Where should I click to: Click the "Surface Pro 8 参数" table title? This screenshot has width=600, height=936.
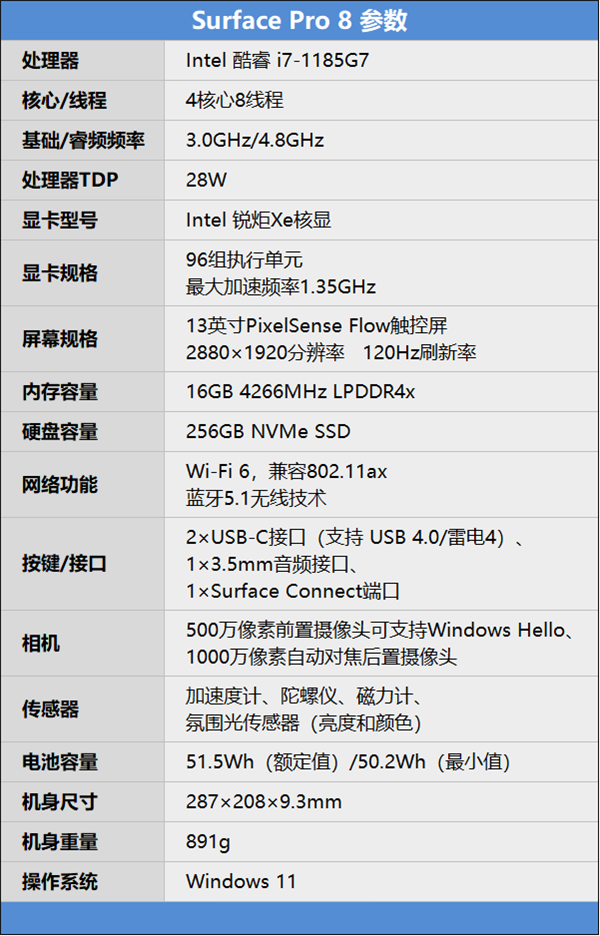pos(299,20)
